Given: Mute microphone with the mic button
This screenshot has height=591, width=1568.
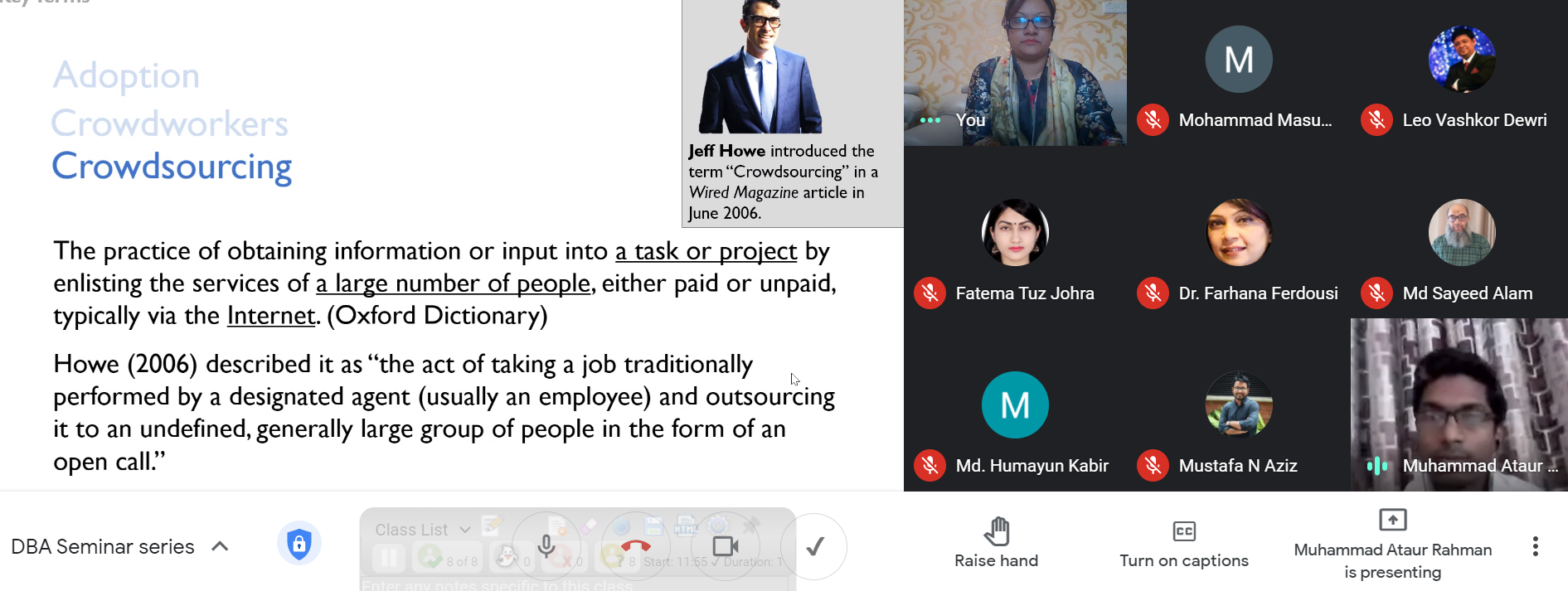Looking at the screenshot, I should pos(546,546).
